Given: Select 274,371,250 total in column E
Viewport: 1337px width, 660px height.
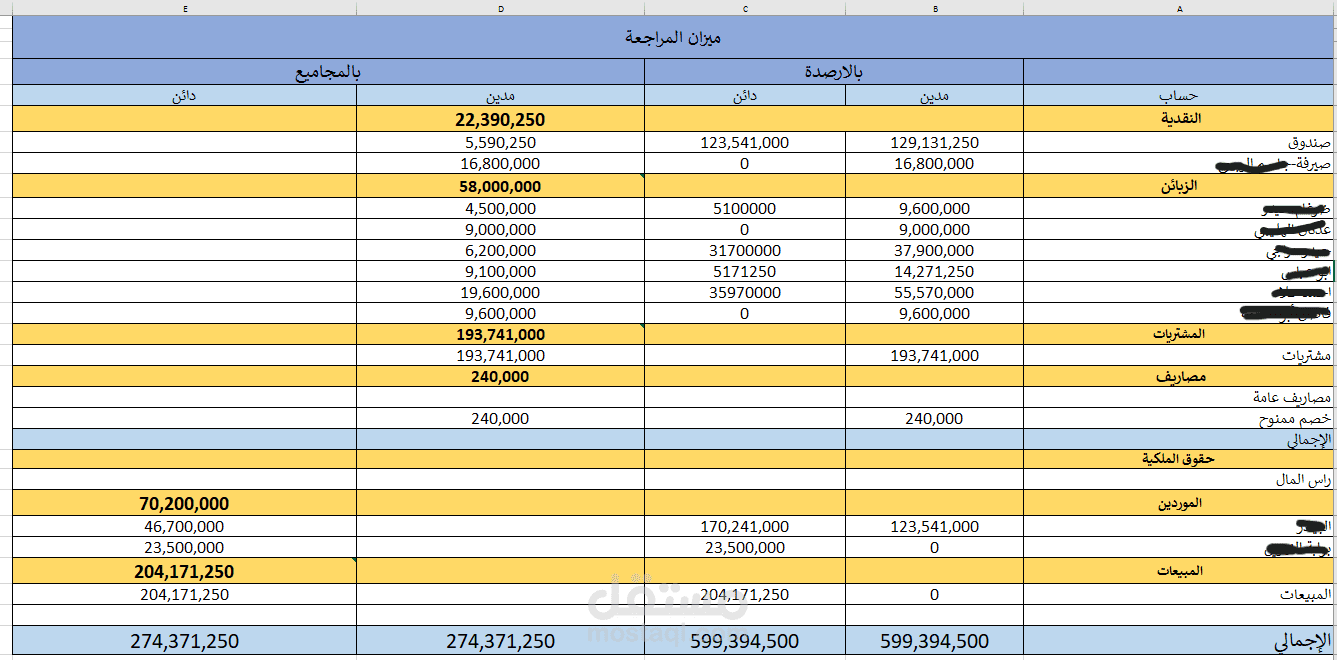Looking at the screenshot, I should coord(185,641).
